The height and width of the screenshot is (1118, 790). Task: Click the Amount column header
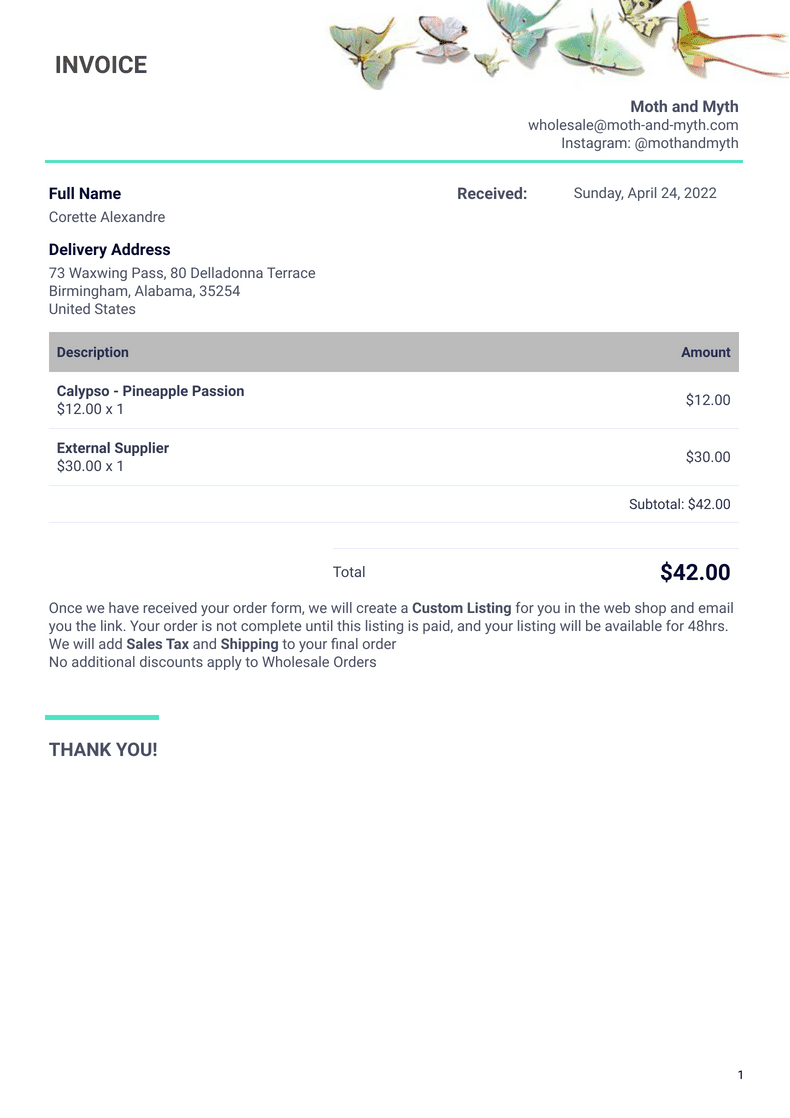click(705, 352)
